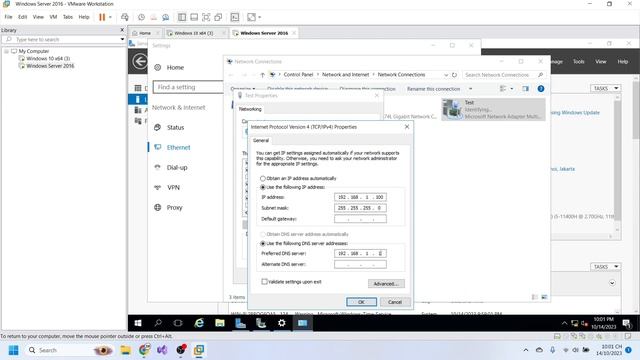Click the Subnet mask field
The image size is (640, 360).
[360, 208]
